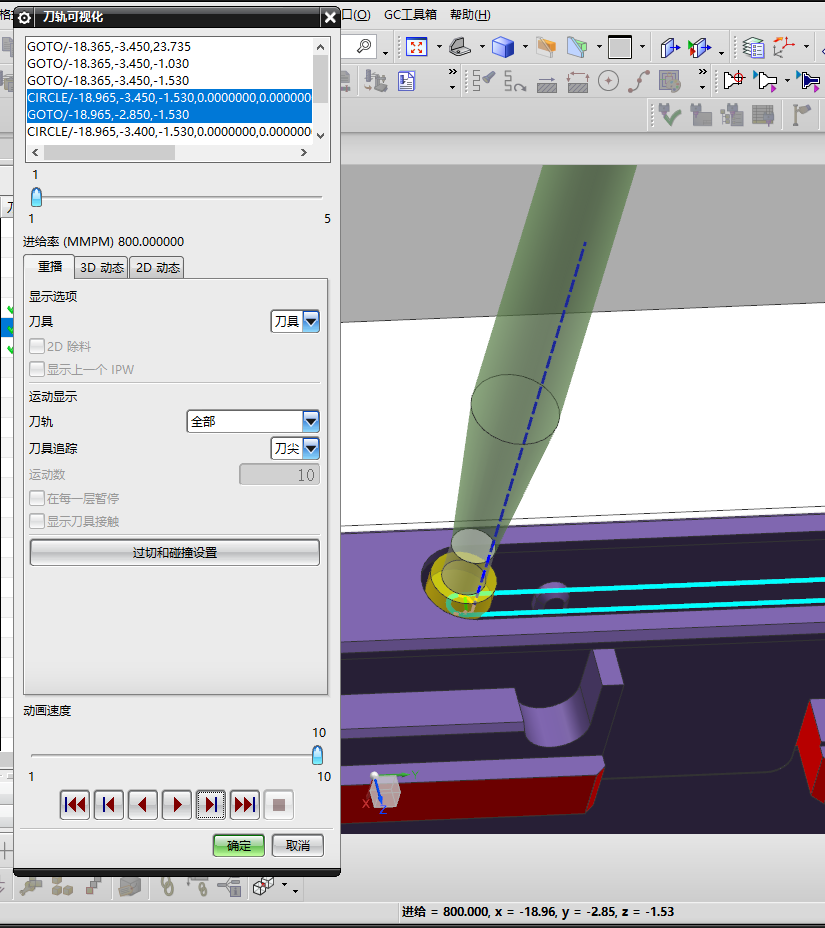Open the GC工具箱 menu
The width and height of the screenshot is (825, 928).
coord(410,15)
